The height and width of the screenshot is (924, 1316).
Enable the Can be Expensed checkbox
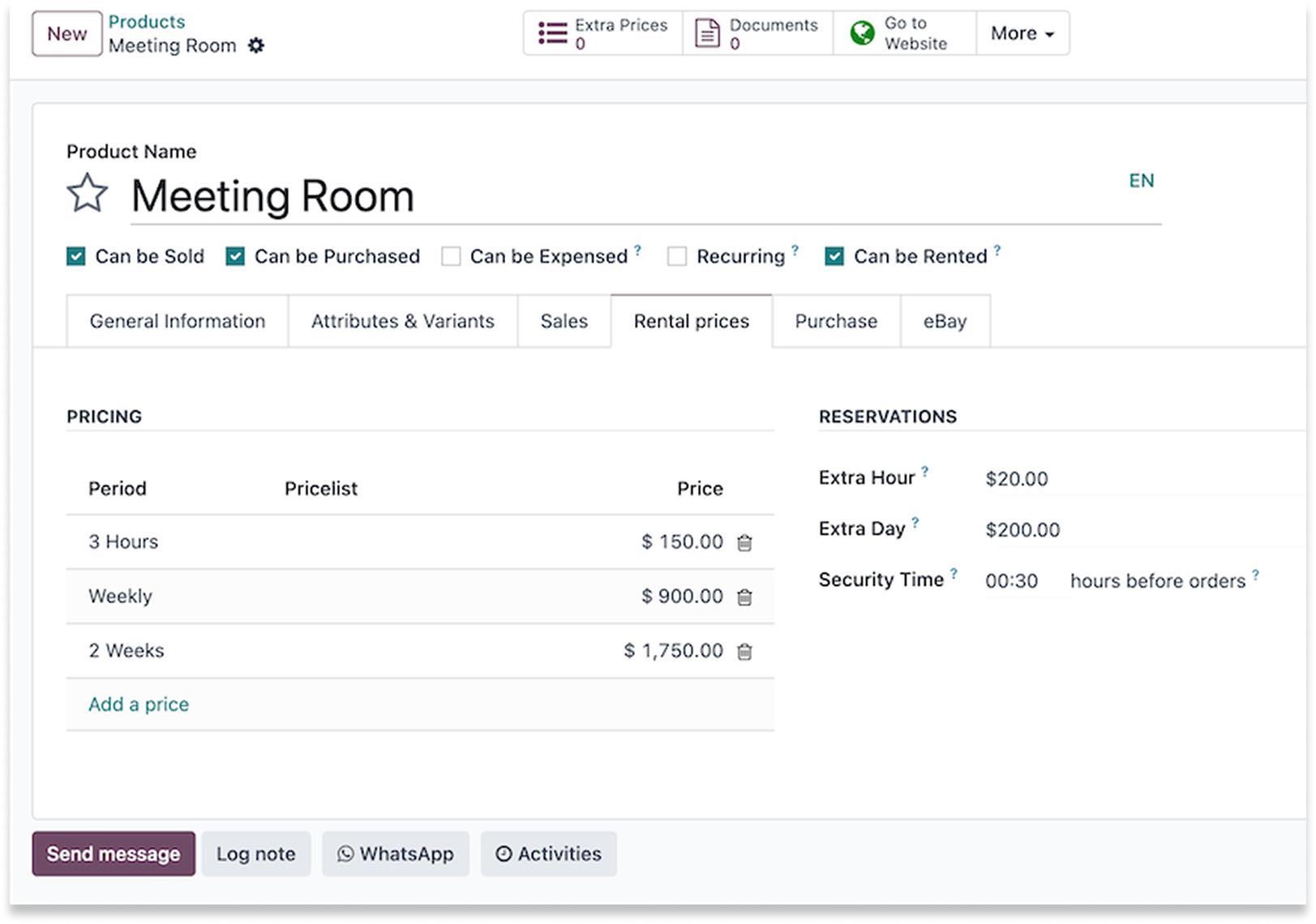[x=451, y=257]
